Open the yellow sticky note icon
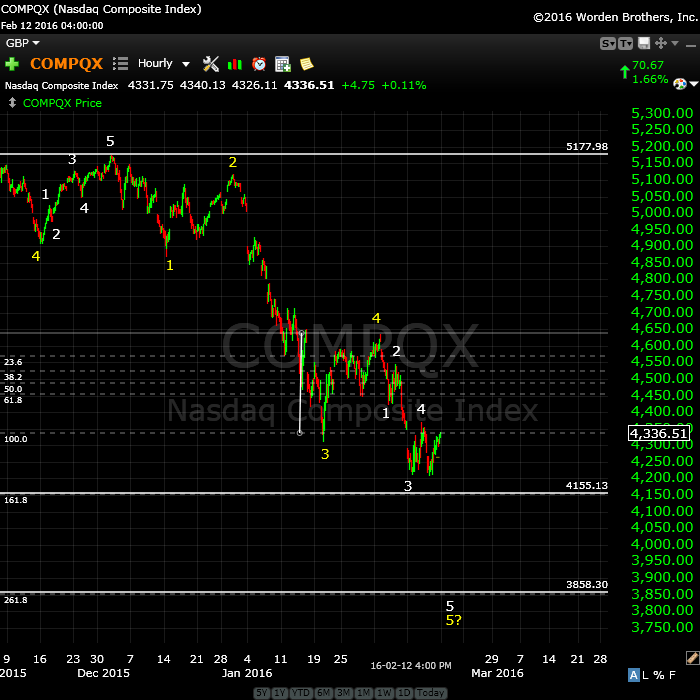Image resolution: width=700 pixels, height=700 pixels. [x=307, y=64]
